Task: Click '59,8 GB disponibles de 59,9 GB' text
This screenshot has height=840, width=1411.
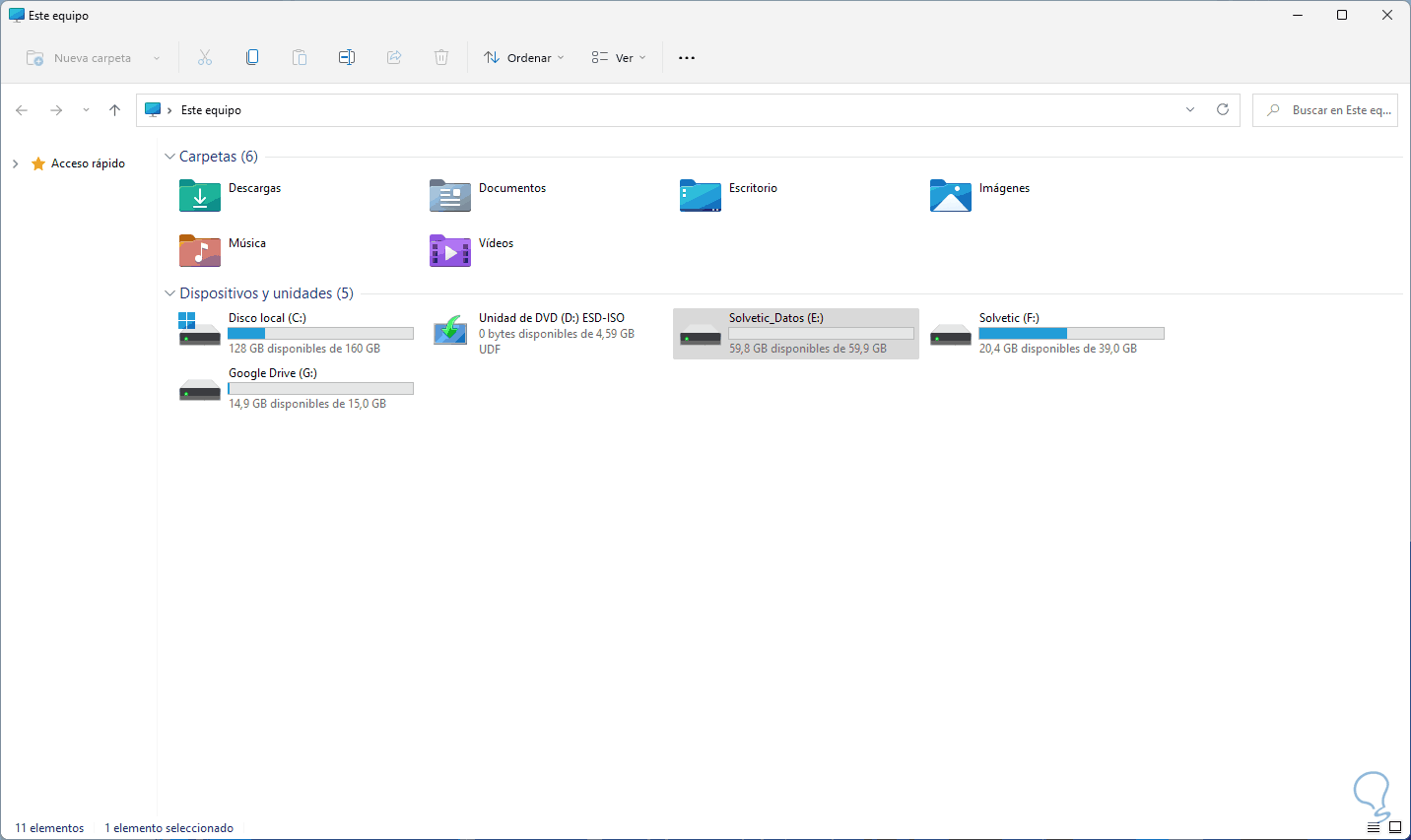Action: (808, 349)
